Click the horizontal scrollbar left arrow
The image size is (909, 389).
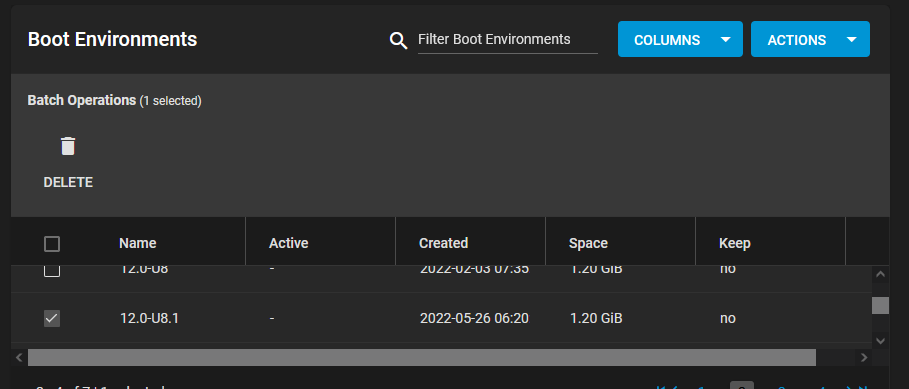click(19, 357)
